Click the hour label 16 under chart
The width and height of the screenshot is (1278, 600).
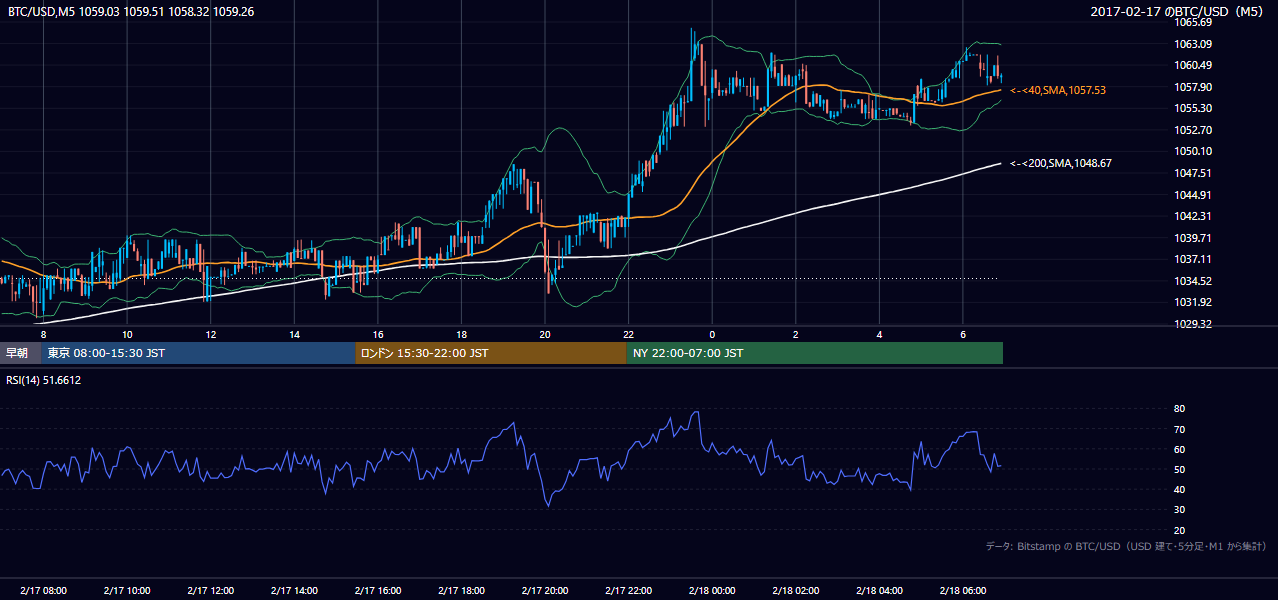point(378,334)
